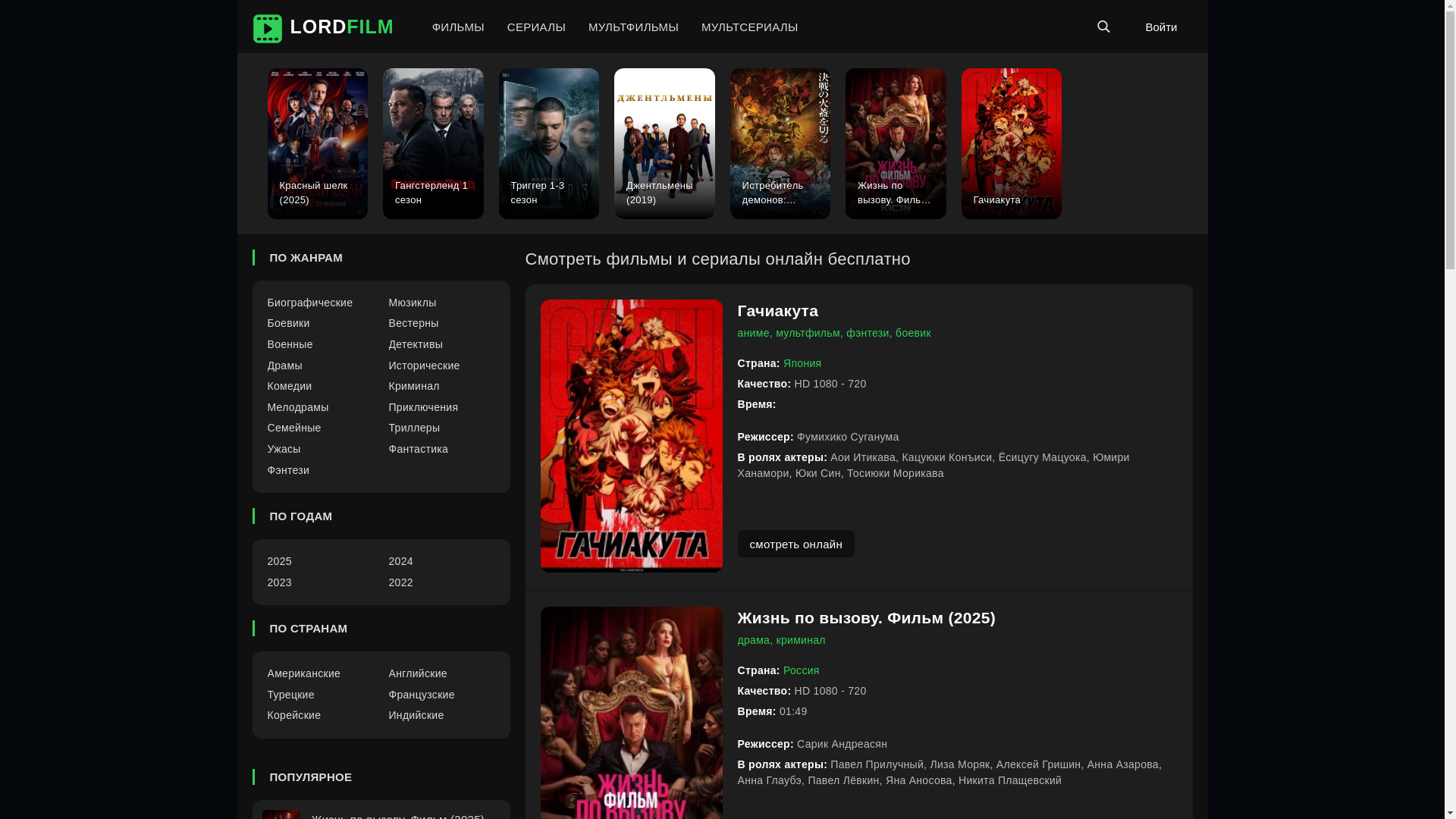This screenshot has width=1456, height=819.
Task: Open Истребитель демонов carousel poster
Action: click(x=780, y=143)
